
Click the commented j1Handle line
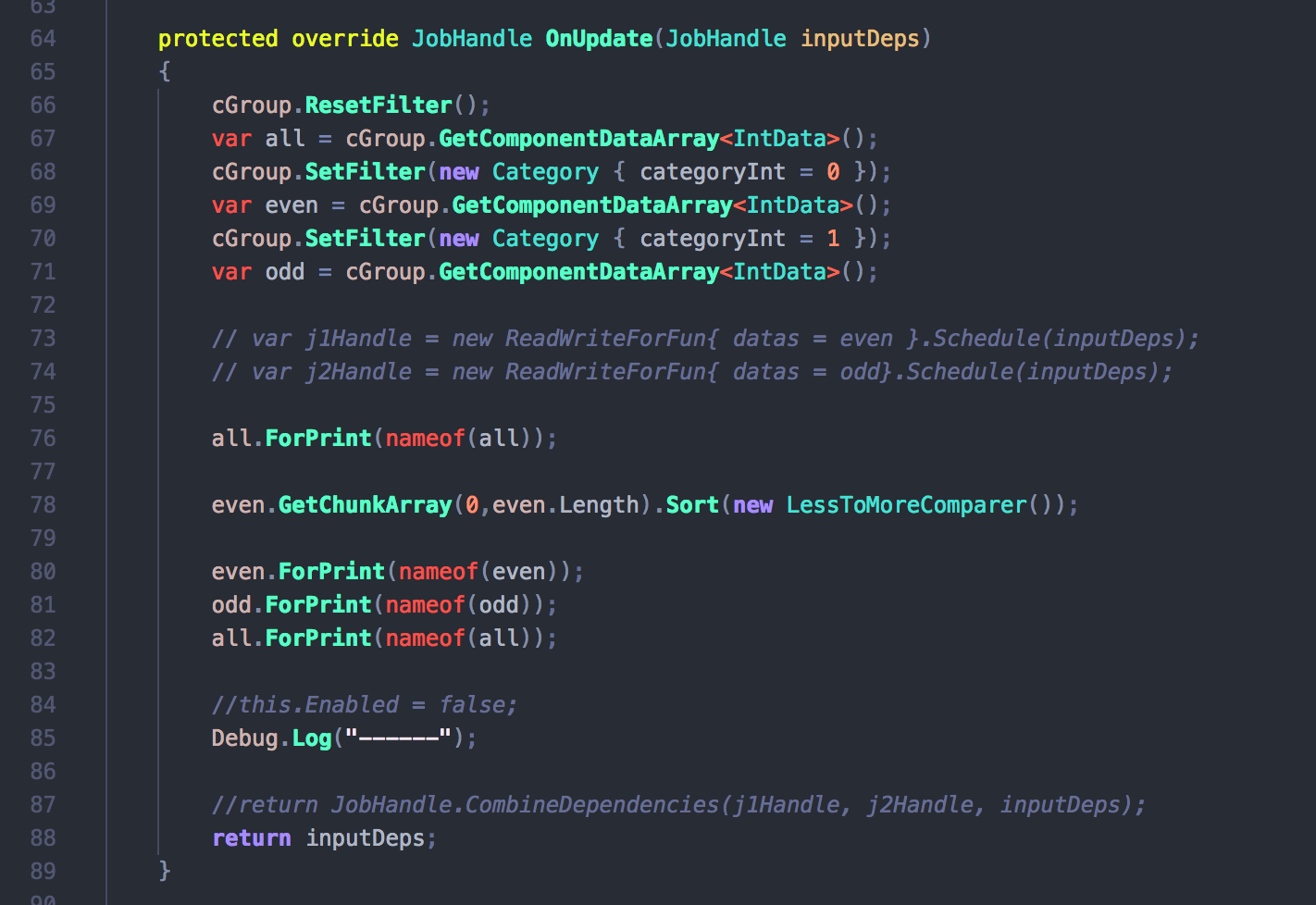pyautogui.click(x=704, y=339)
